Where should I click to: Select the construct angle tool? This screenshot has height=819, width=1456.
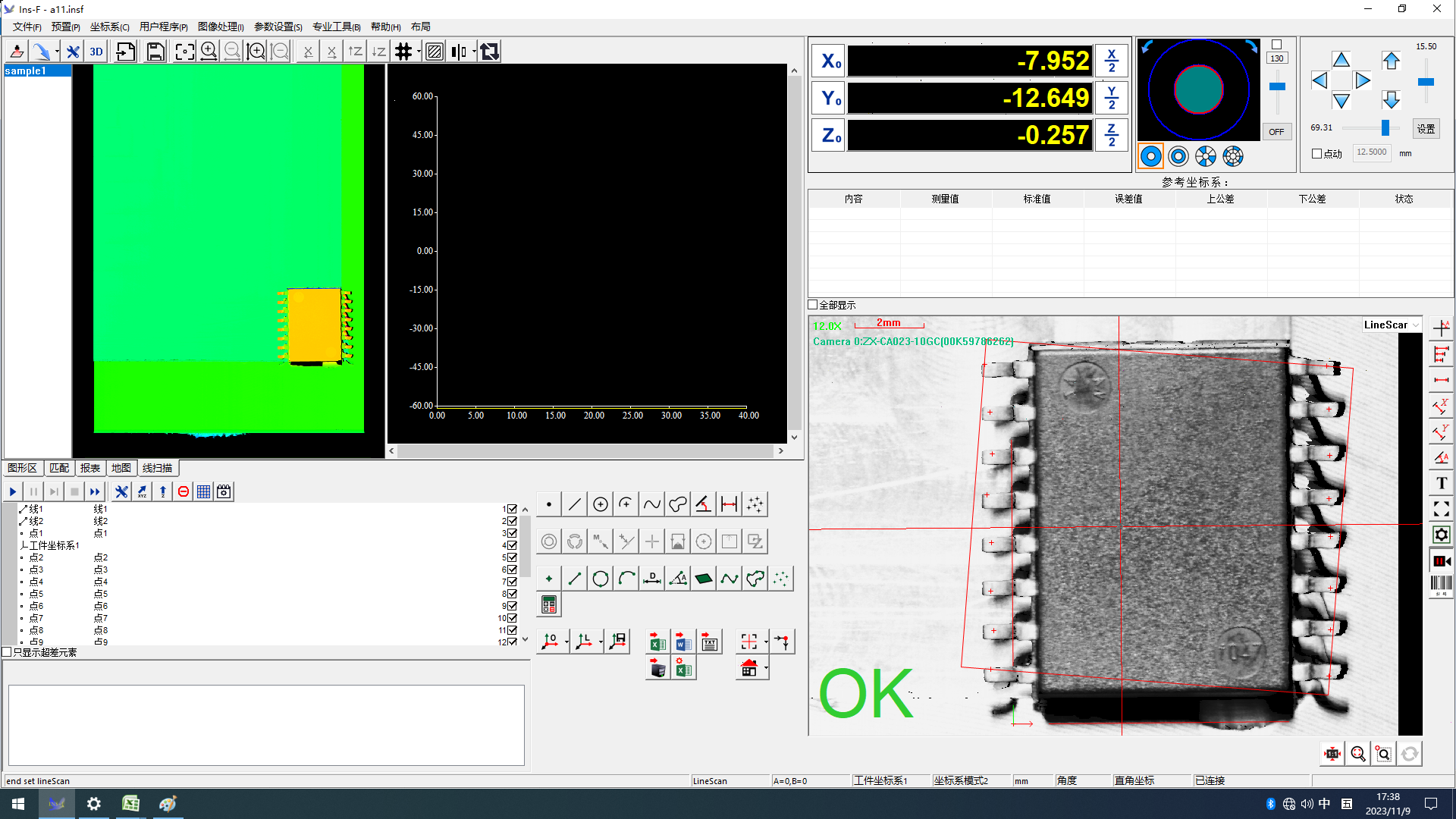[678, 579]
